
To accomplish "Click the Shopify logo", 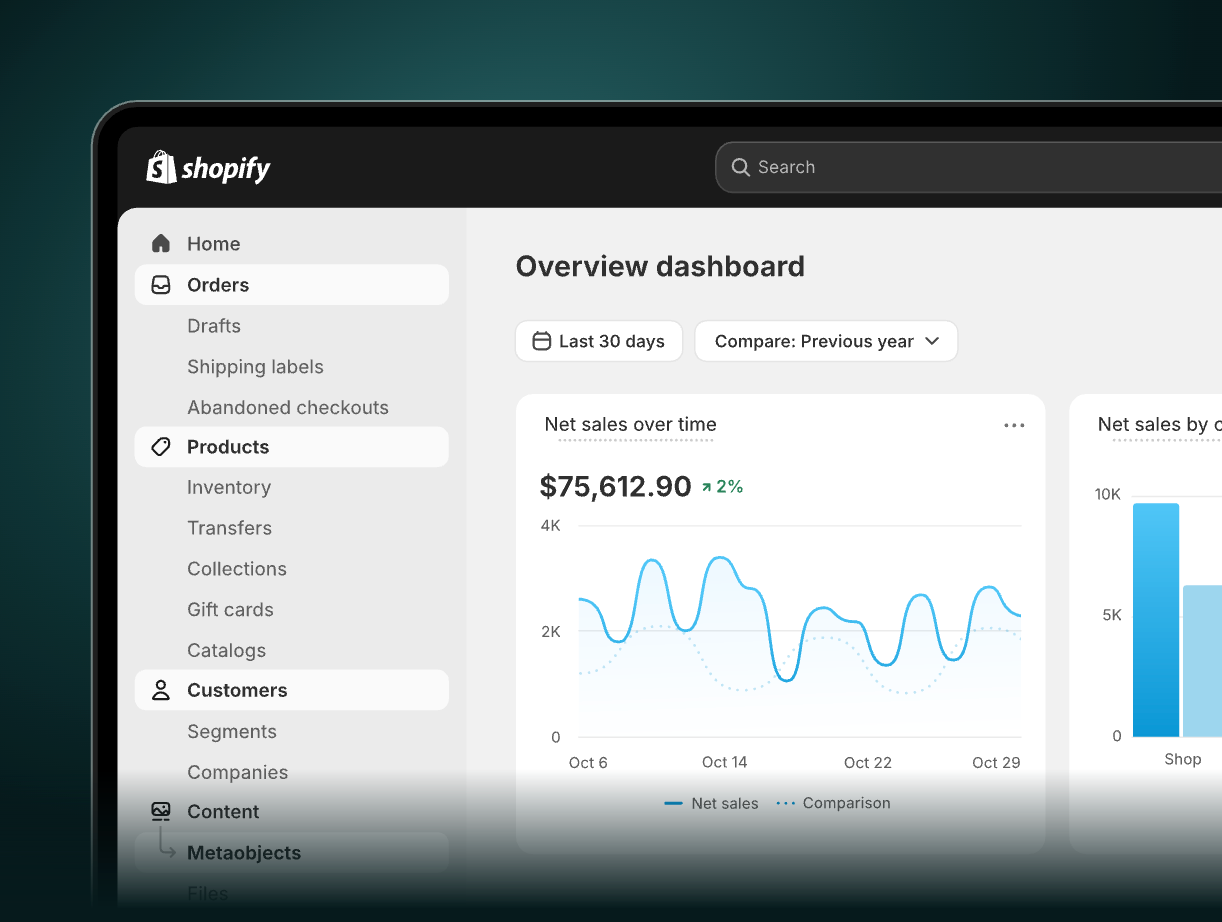I will pos(208,168).
